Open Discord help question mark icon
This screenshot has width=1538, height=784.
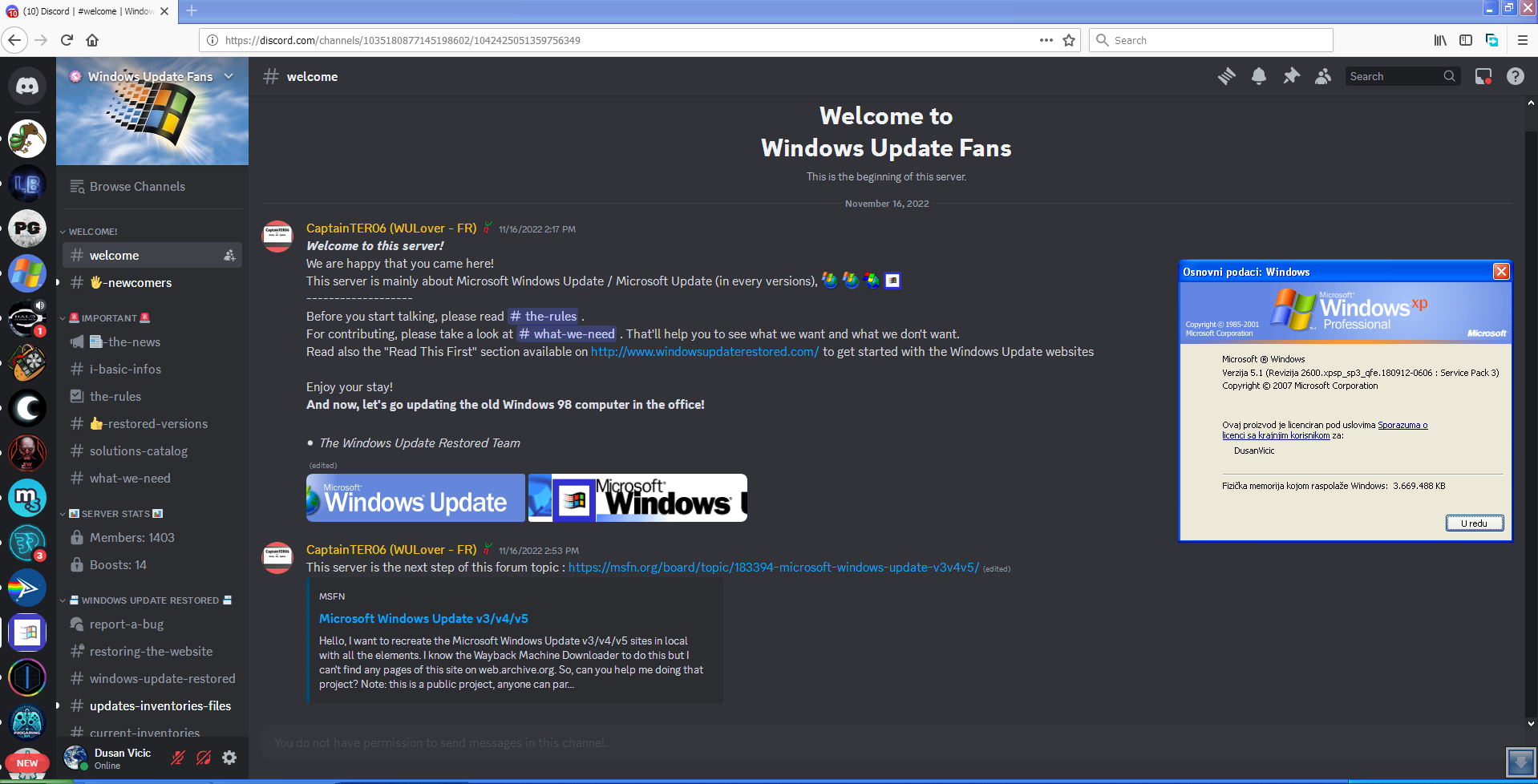1515,76
